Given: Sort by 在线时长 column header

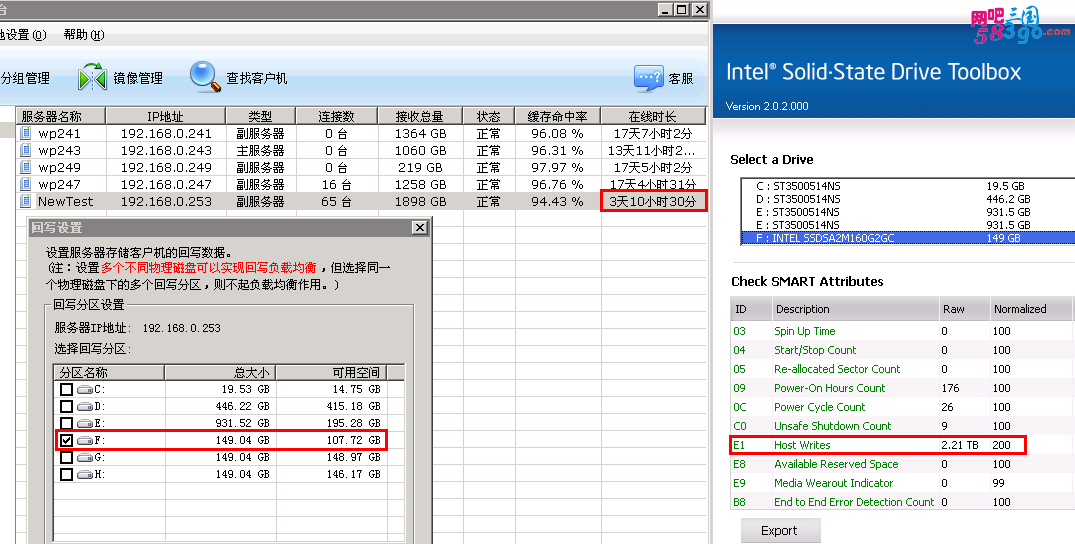Looking at the screenshot, I should [653, 116].
